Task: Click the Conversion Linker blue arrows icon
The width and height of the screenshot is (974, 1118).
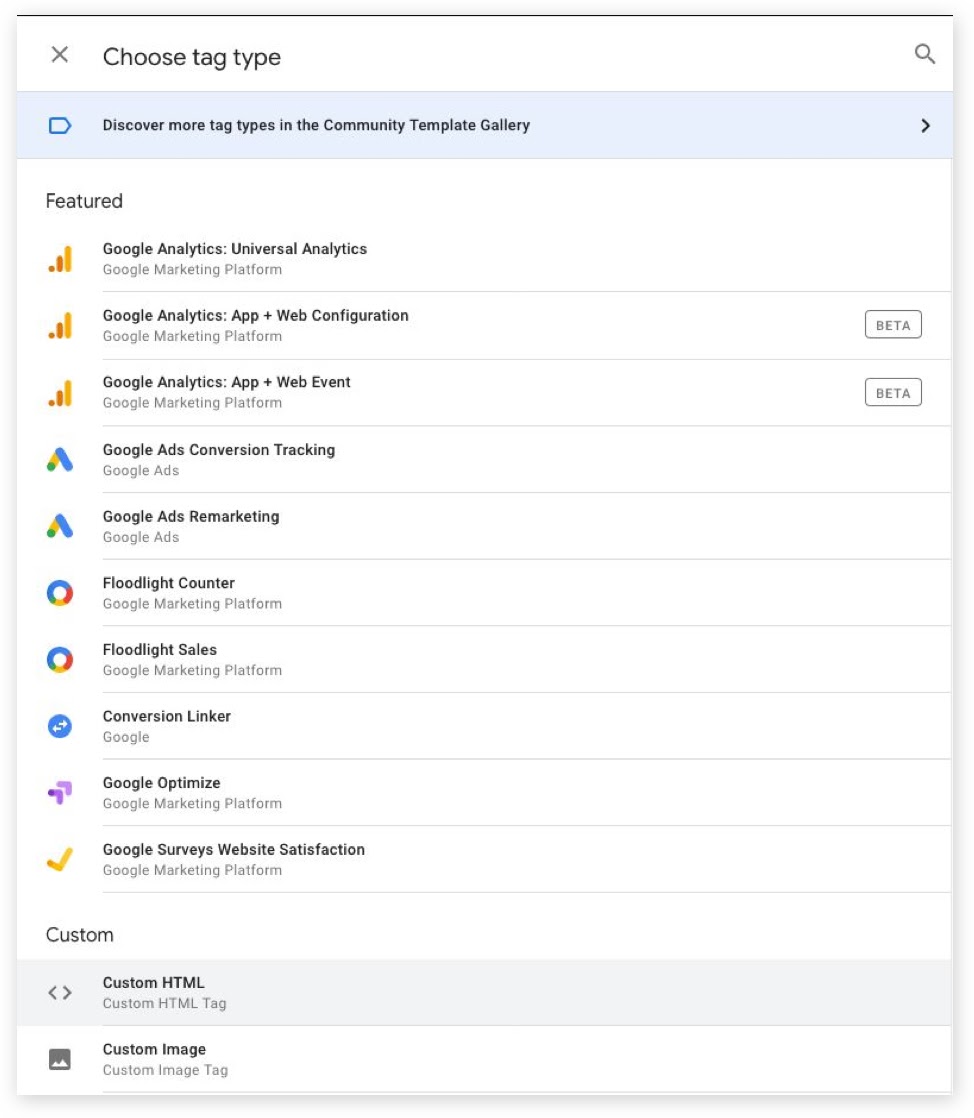Action: [60, 727]
